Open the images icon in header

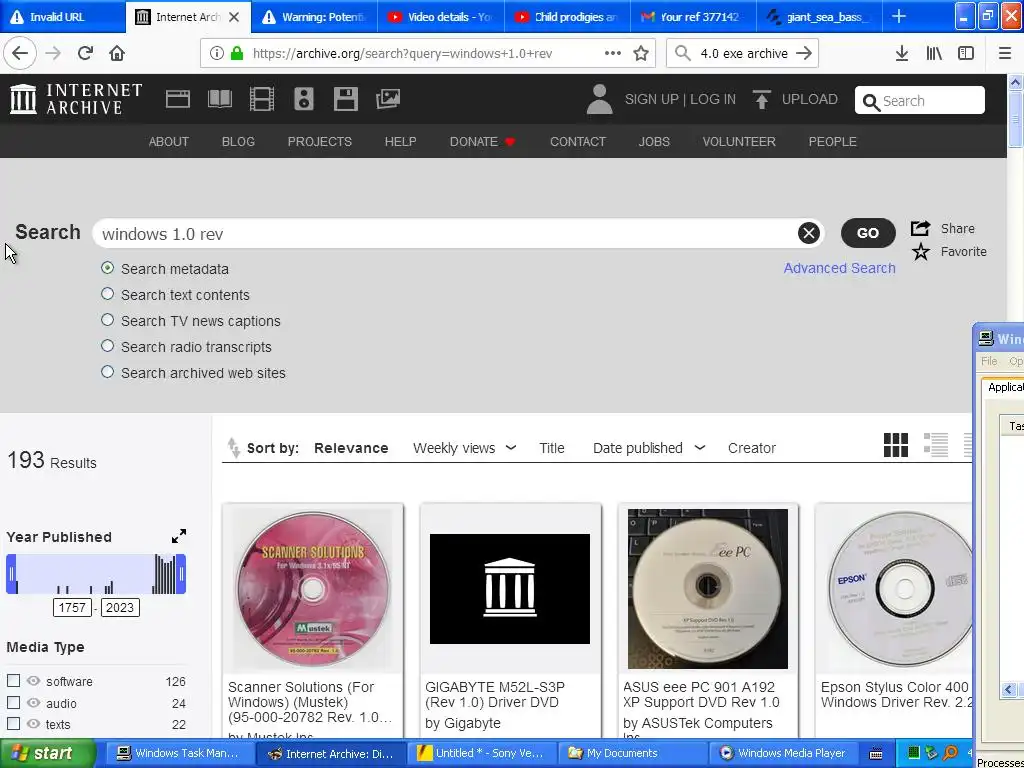[388, 99]
